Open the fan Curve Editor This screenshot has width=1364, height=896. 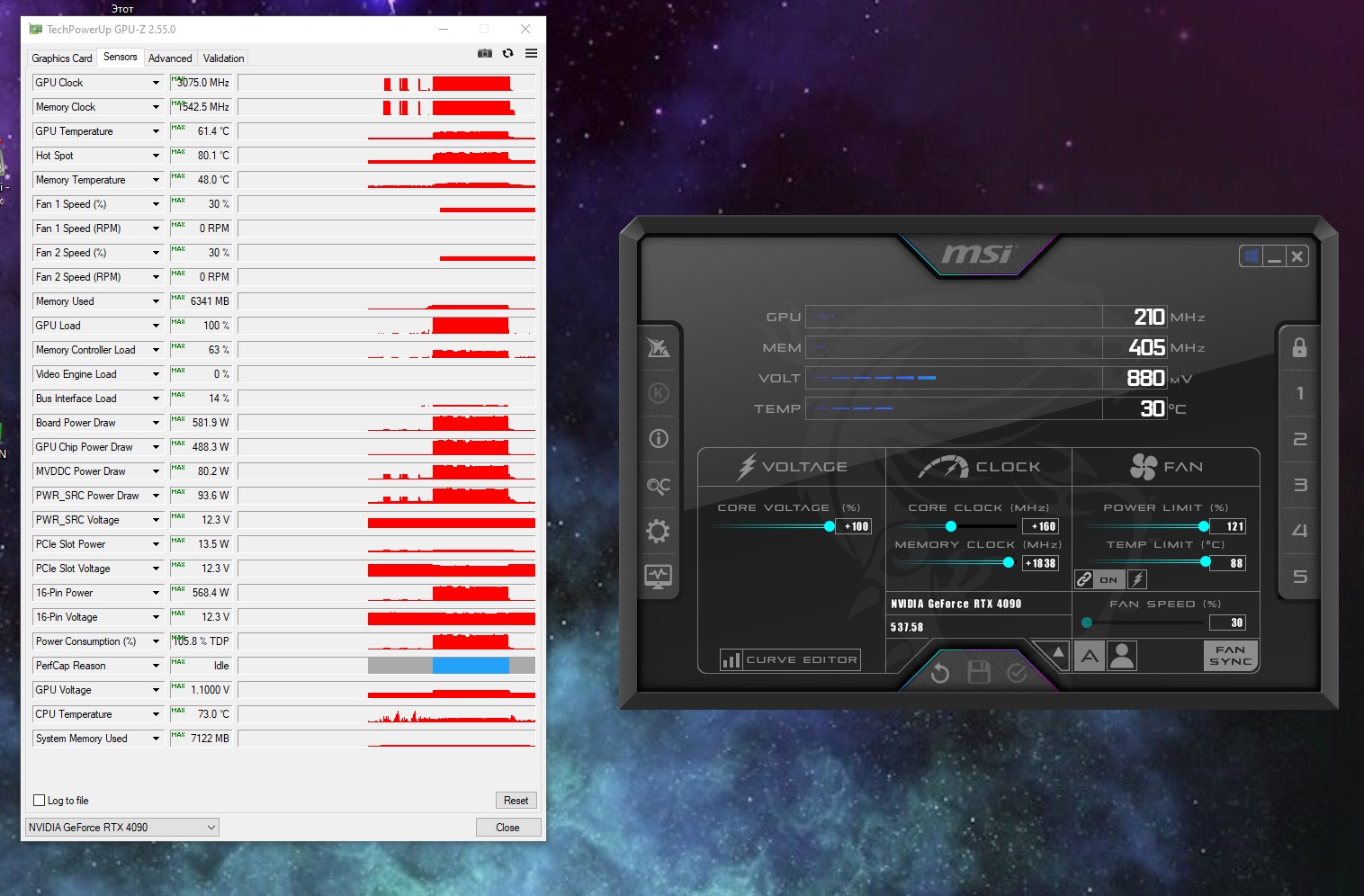(790, 660)
